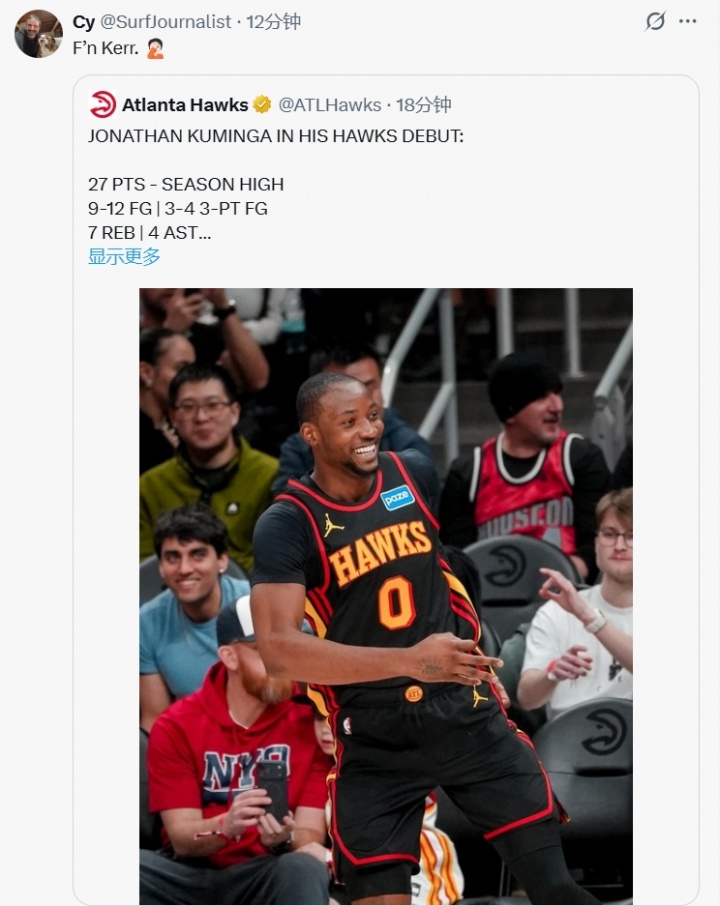The width and height of the screenshot is (720, 906).
Task: Click the 7 REB | 4 AST line
Action: (x=150, y=232)
